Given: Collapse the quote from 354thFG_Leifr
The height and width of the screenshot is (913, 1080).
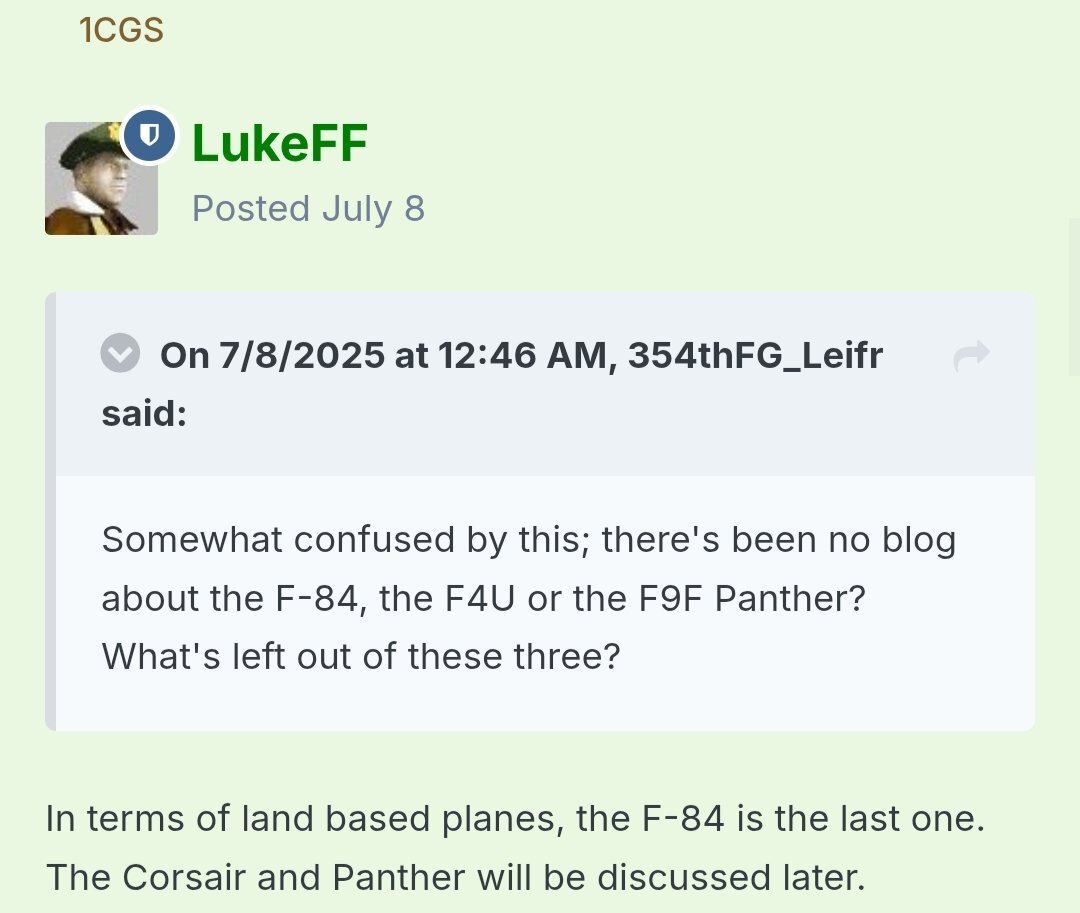Looking at the screenshot, I should pyautogui.click(x=120, y=354).
